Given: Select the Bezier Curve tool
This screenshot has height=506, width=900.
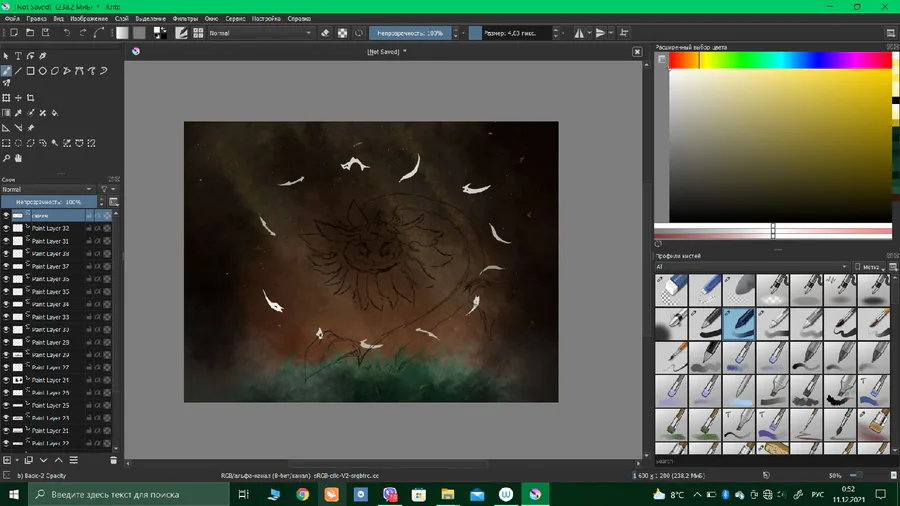Looking at the screenshot, I should coord(79,71).
